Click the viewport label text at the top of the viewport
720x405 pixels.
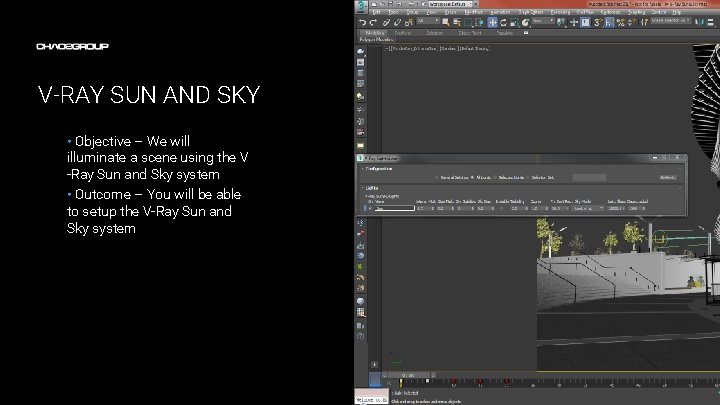click(x=437, y=48)
